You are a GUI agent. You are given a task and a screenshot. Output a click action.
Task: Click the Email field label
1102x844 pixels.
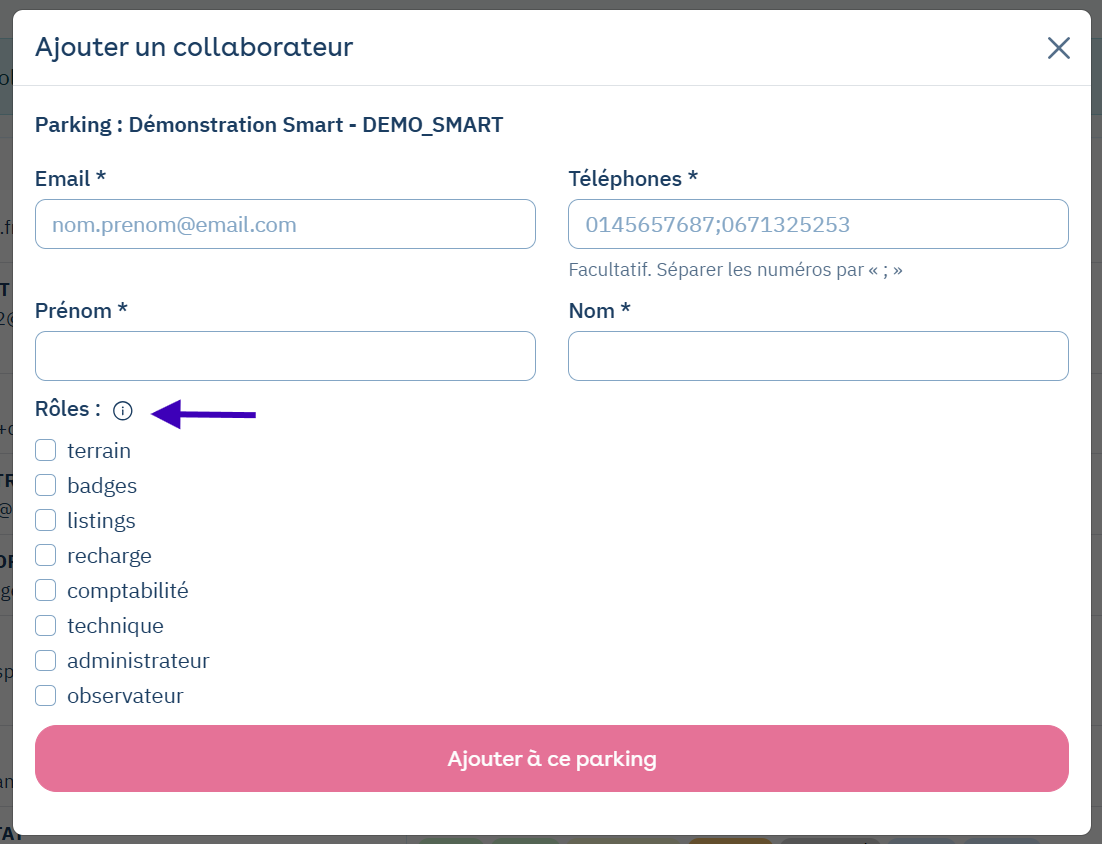coord(70,178)
